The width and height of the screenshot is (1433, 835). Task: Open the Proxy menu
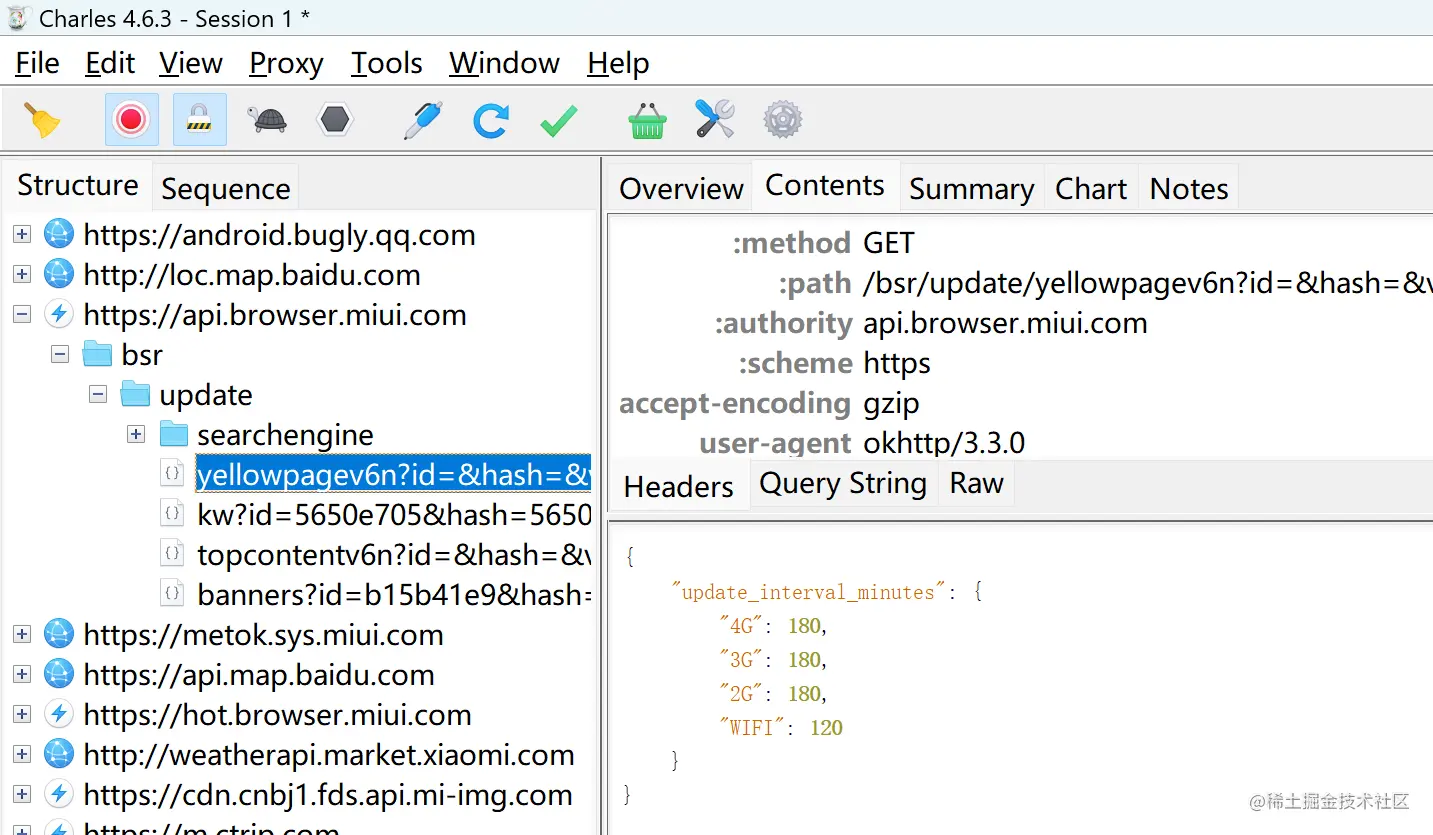pos(286,63)
